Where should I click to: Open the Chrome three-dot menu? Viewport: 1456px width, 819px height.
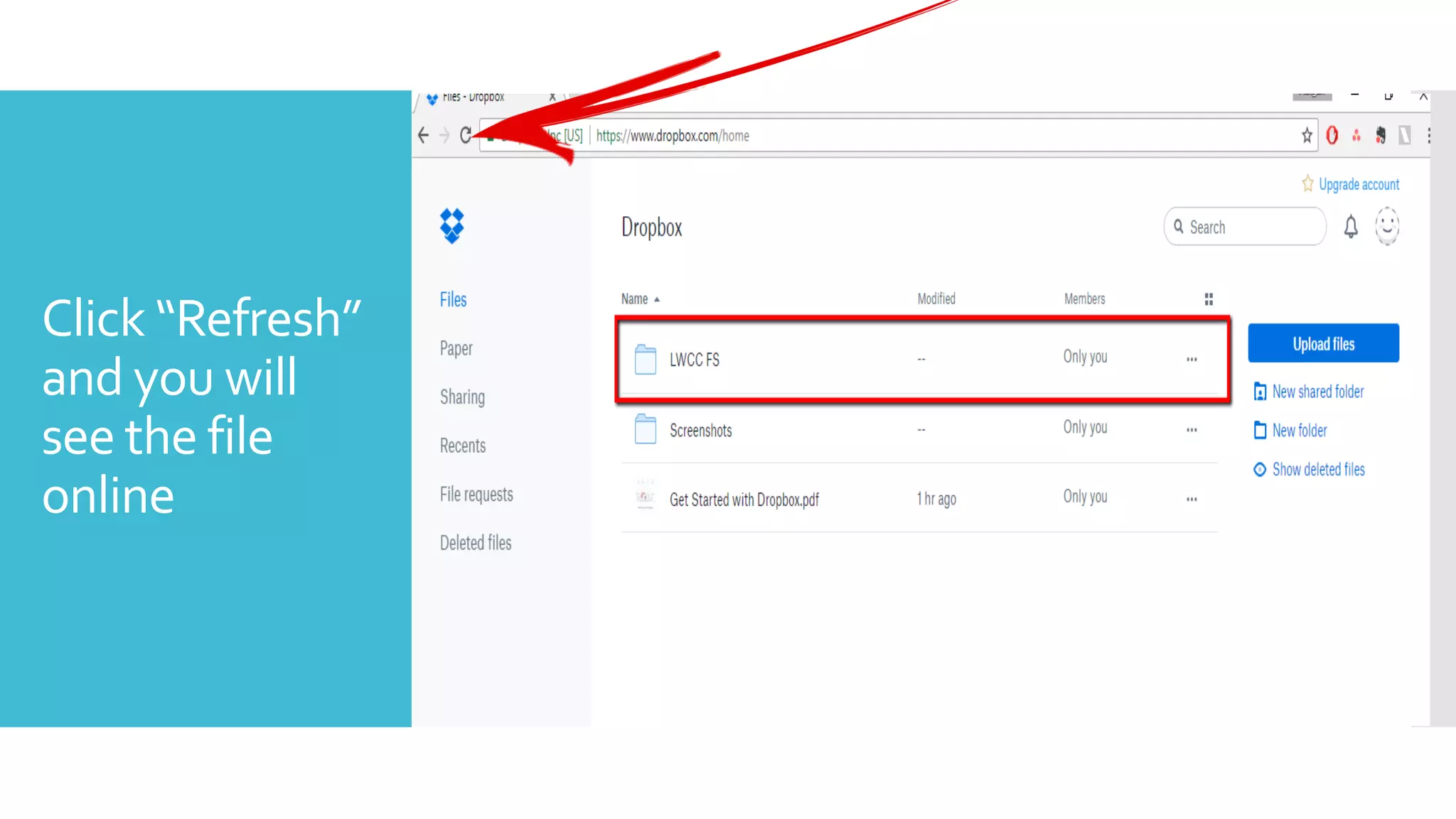coord(1428,135)
